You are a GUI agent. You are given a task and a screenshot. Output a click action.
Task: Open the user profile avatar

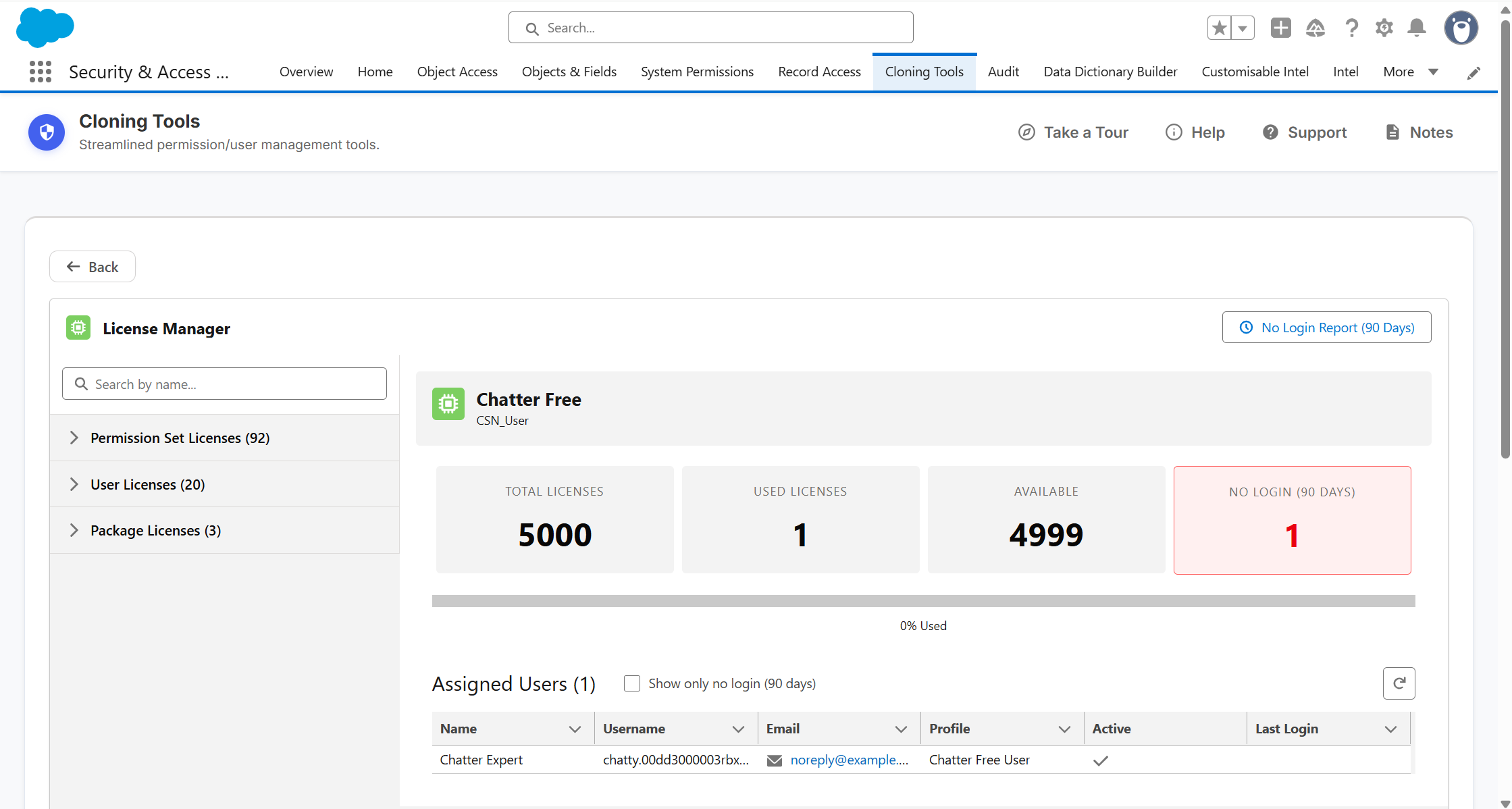tap(1461, 28)
